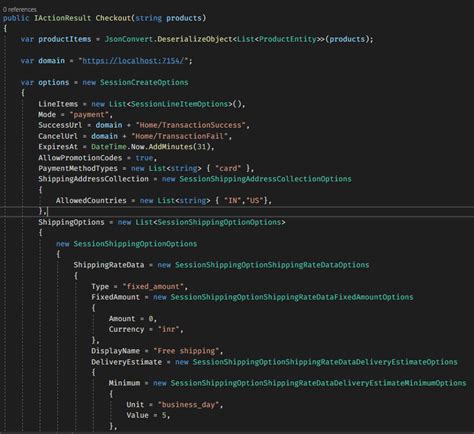474x434 pixels.
Task: Click the ShippingOptions property name
Action: 71,222
